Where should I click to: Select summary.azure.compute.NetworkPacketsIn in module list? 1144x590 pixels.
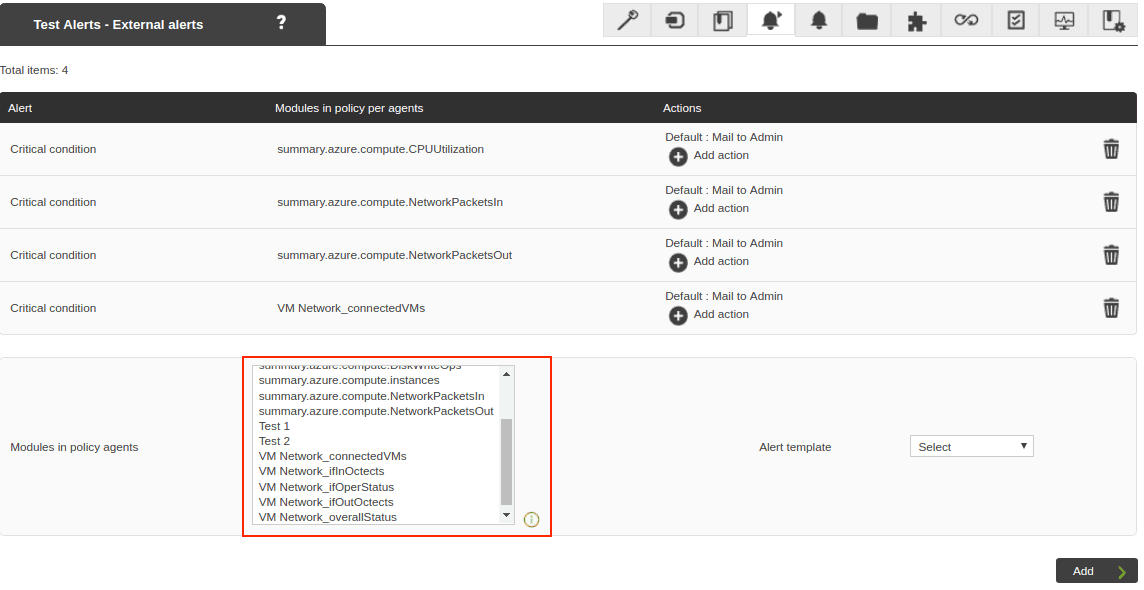point(371,396)
